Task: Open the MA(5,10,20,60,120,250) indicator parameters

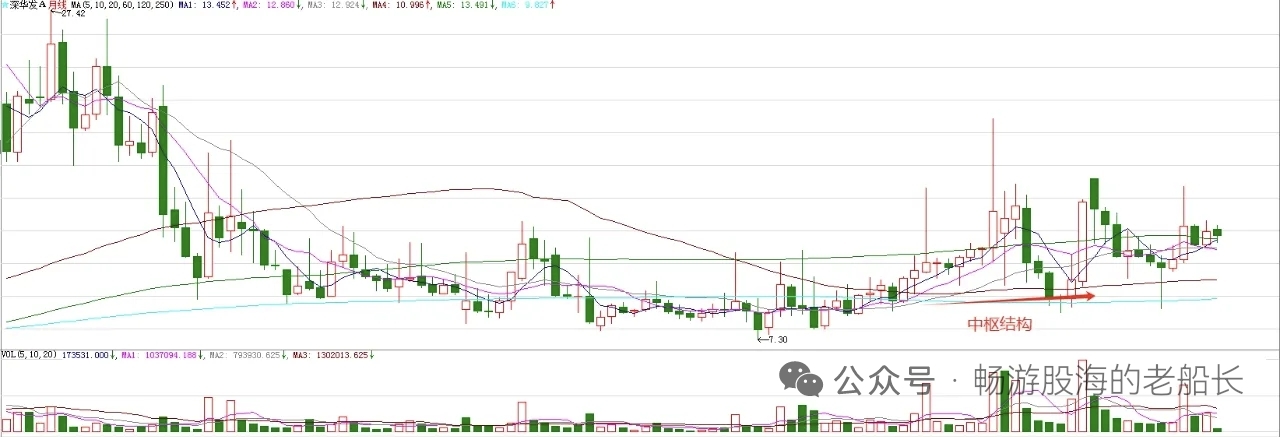Action: tap(122, 5)
